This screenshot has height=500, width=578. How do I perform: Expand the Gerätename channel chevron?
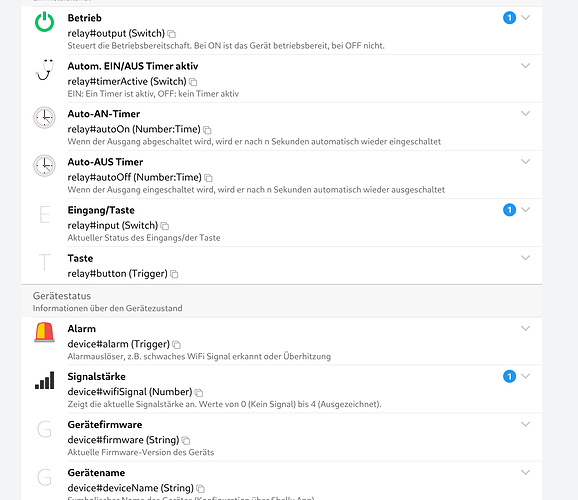point(526,472)
